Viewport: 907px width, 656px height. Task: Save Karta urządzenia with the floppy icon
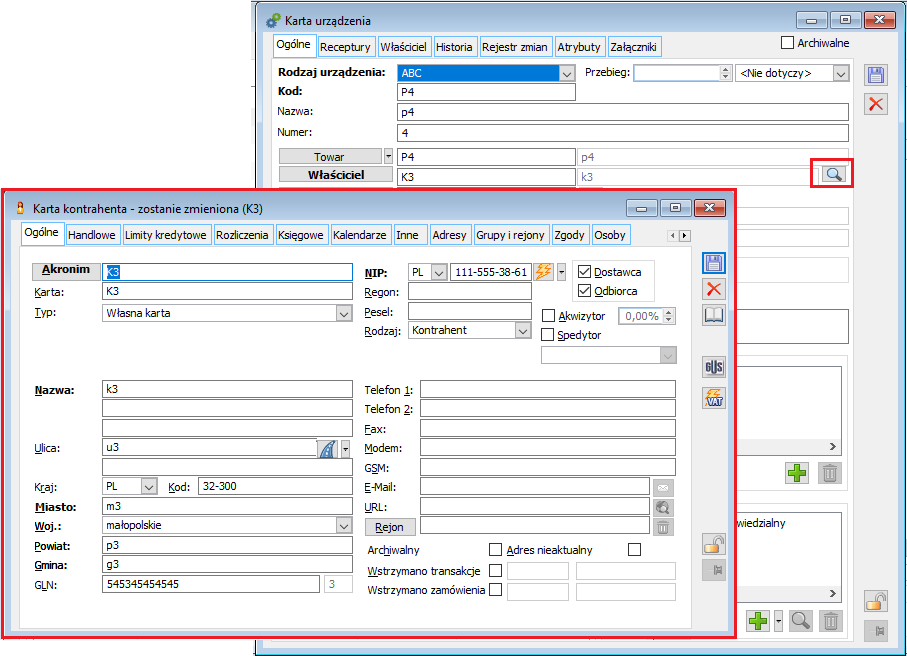[x=876, y=75]
